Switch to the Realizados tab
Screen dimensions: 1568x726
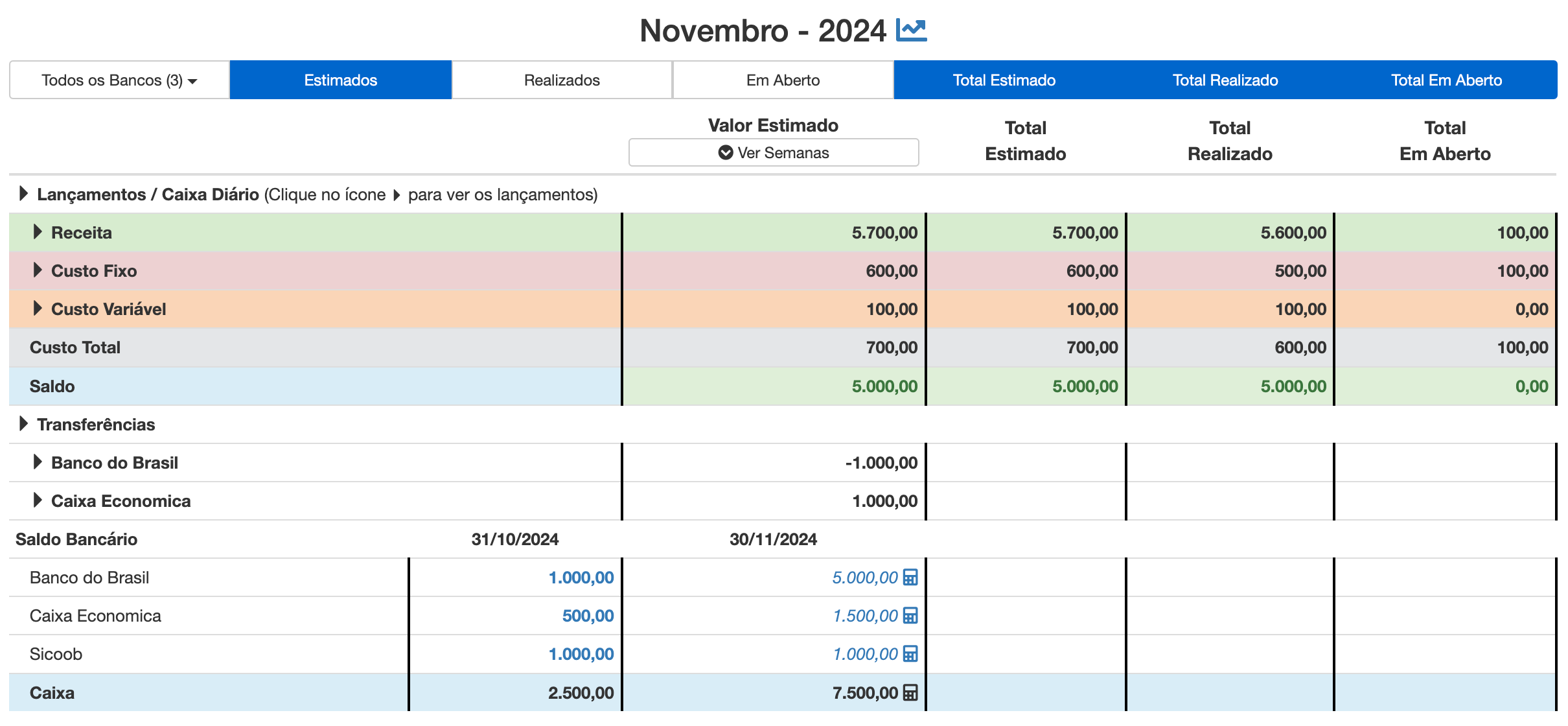[x=562, y=80]
